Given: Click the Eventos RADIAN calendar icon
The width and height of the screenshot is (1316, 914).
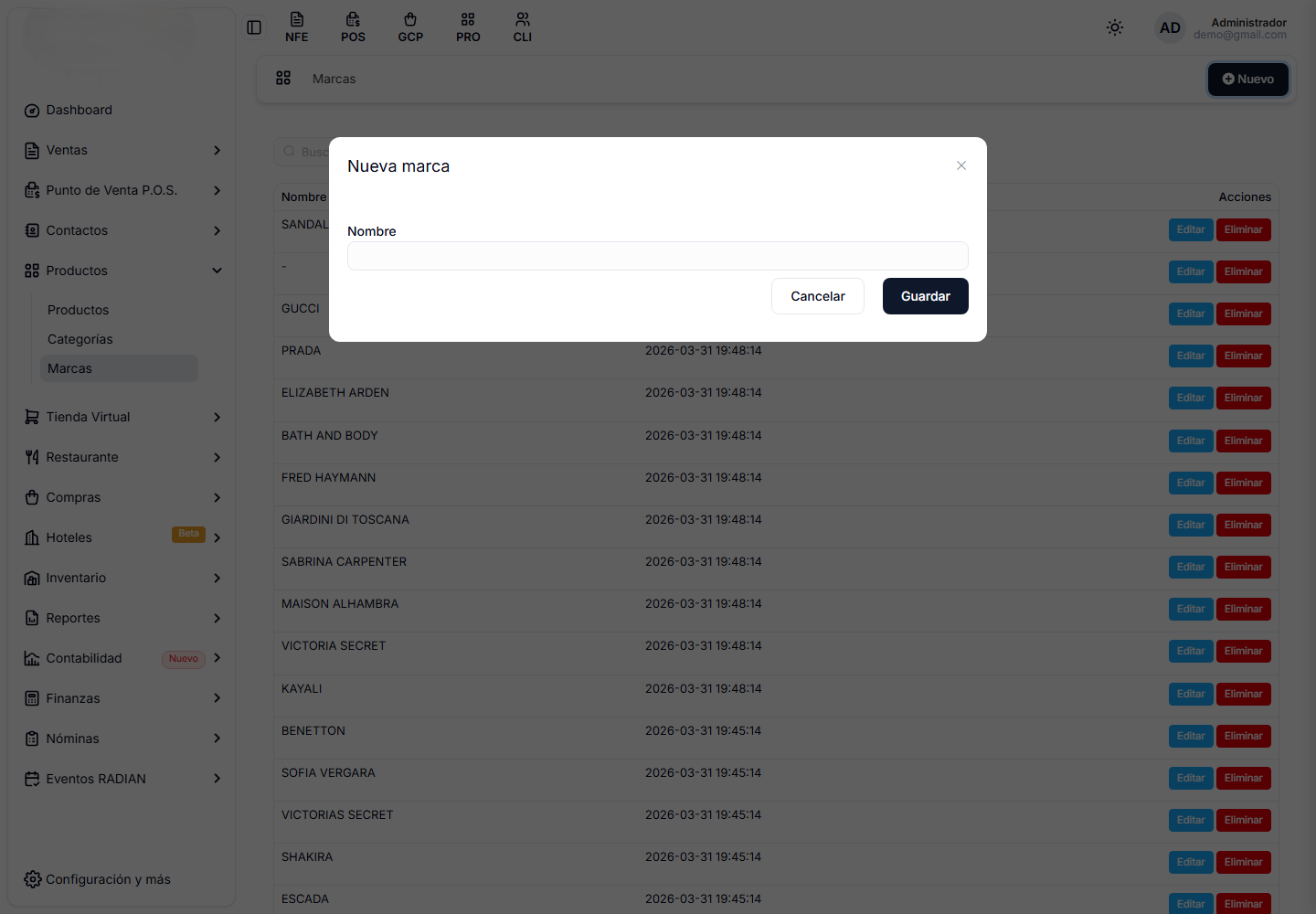Looking at the screenshot, I should point(32,779).
